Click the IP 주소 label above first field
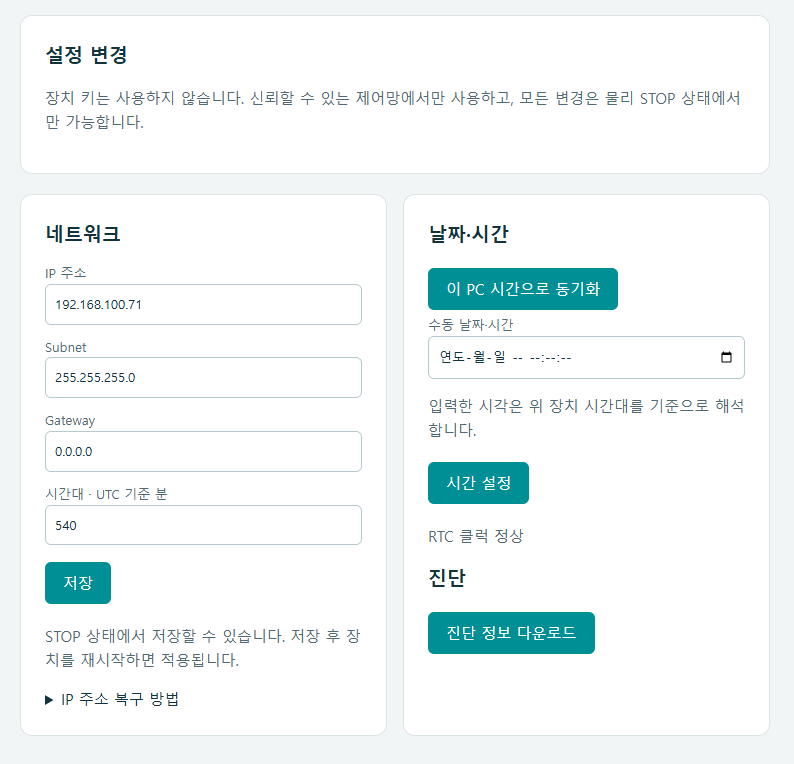 pyautogui.click(x=66, y=273)
